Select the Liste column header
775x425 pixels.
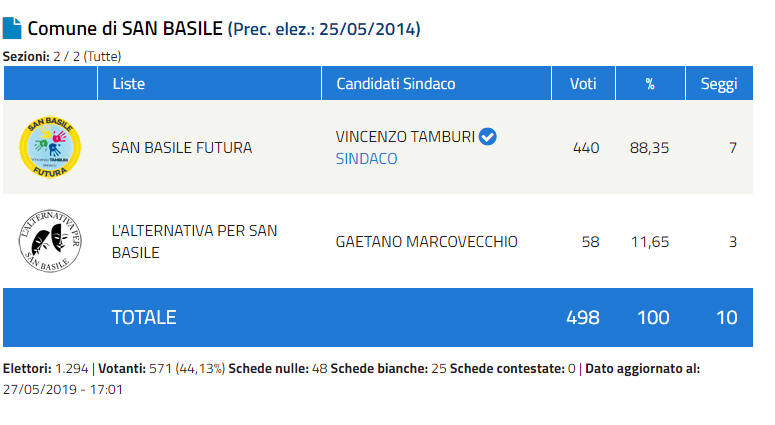pyautogui.click(x=128, y=84)
